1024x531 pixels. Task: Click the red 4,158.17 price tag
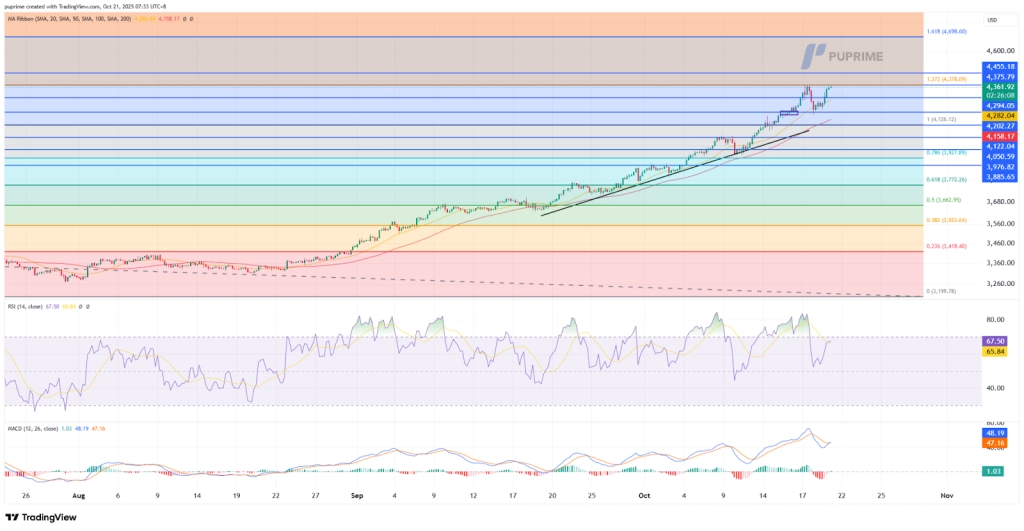tap(1000, 136)
